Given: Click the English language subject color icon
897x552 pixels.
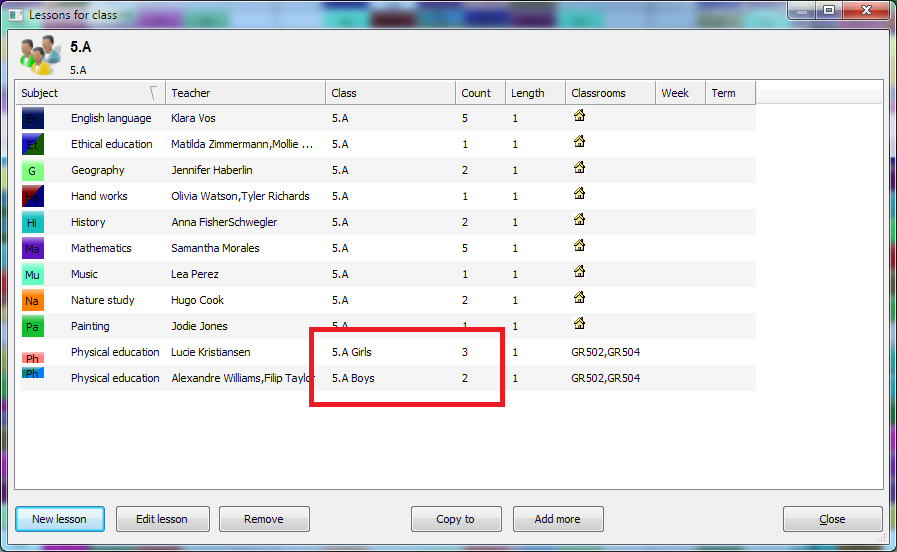Looking at the screenshot, I should coord(32,118).
